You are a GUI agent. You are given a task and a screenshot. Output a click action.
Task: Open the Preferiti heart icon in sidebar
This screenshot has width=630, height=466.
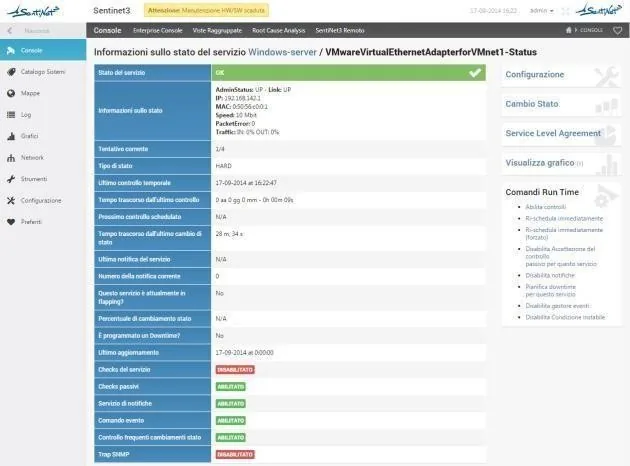(11, 222)
